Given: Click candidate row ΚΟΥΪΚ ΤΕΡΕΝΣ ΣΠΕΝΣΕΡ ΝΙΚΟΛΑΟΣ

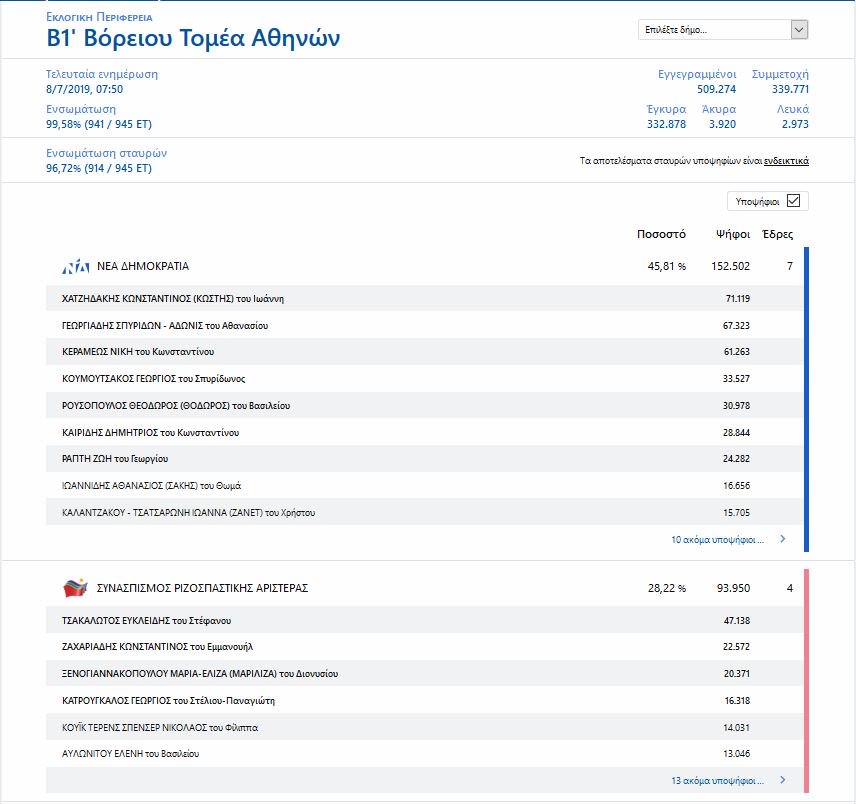Looking at the screenshot, I should pos(424,727).
